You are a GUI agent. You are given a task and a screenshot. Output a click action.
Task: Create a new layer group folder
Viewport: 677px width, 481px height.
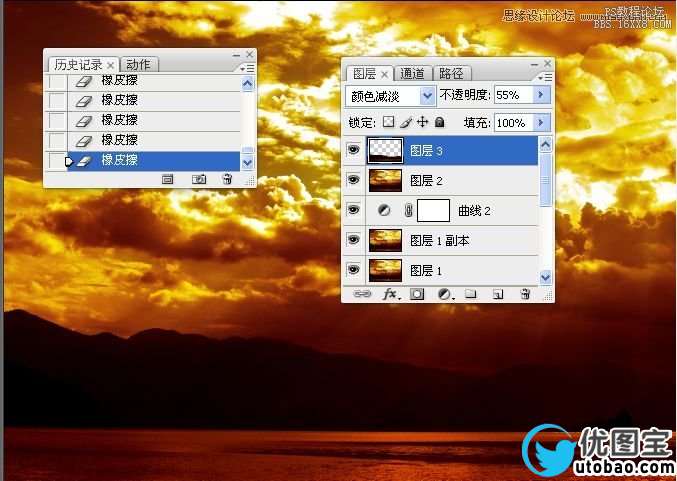click(x=471, y=294)
